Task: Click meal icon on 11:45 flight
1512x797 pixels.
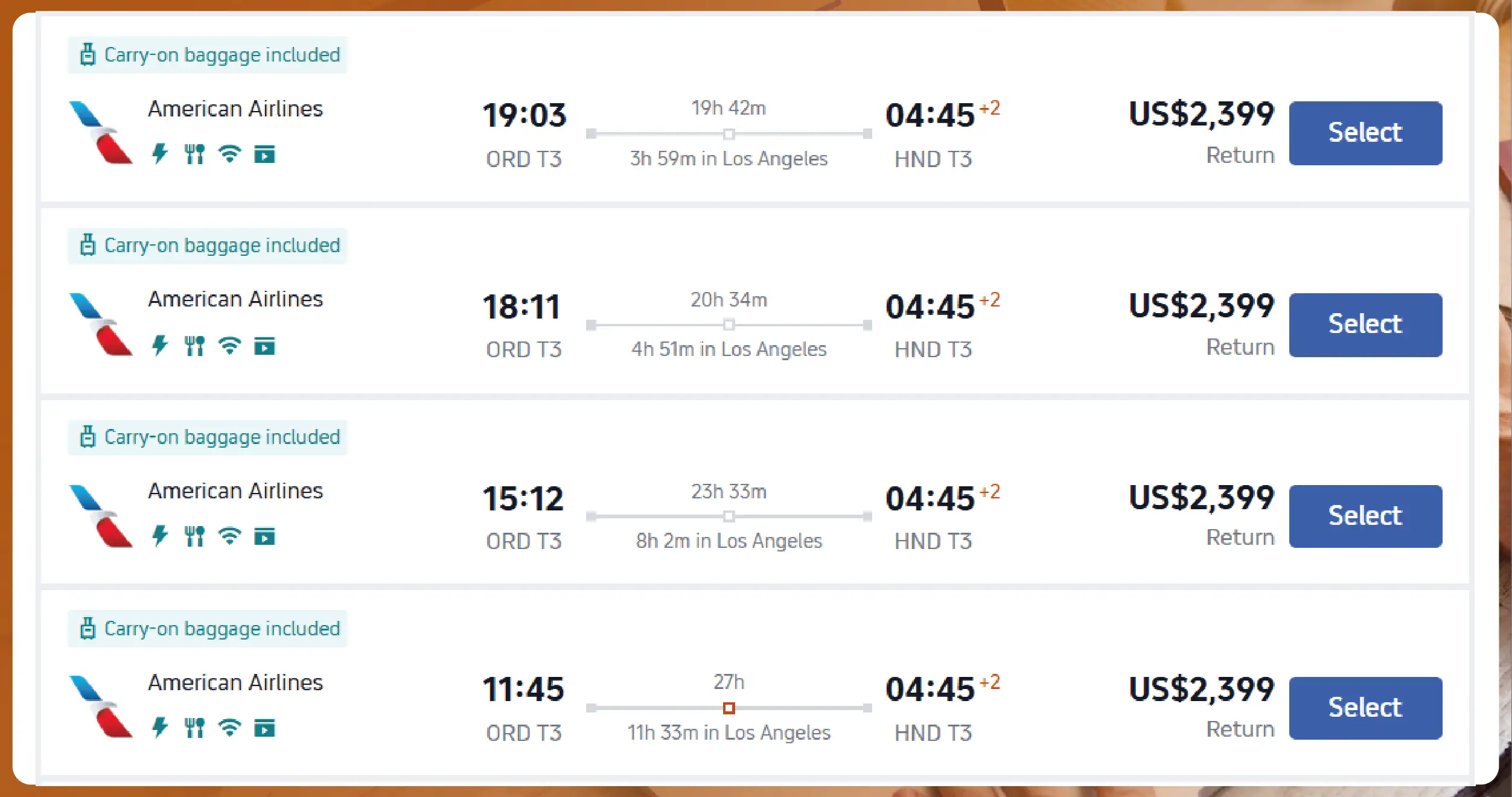Action: pyautogui.click(x=194, y=728)
